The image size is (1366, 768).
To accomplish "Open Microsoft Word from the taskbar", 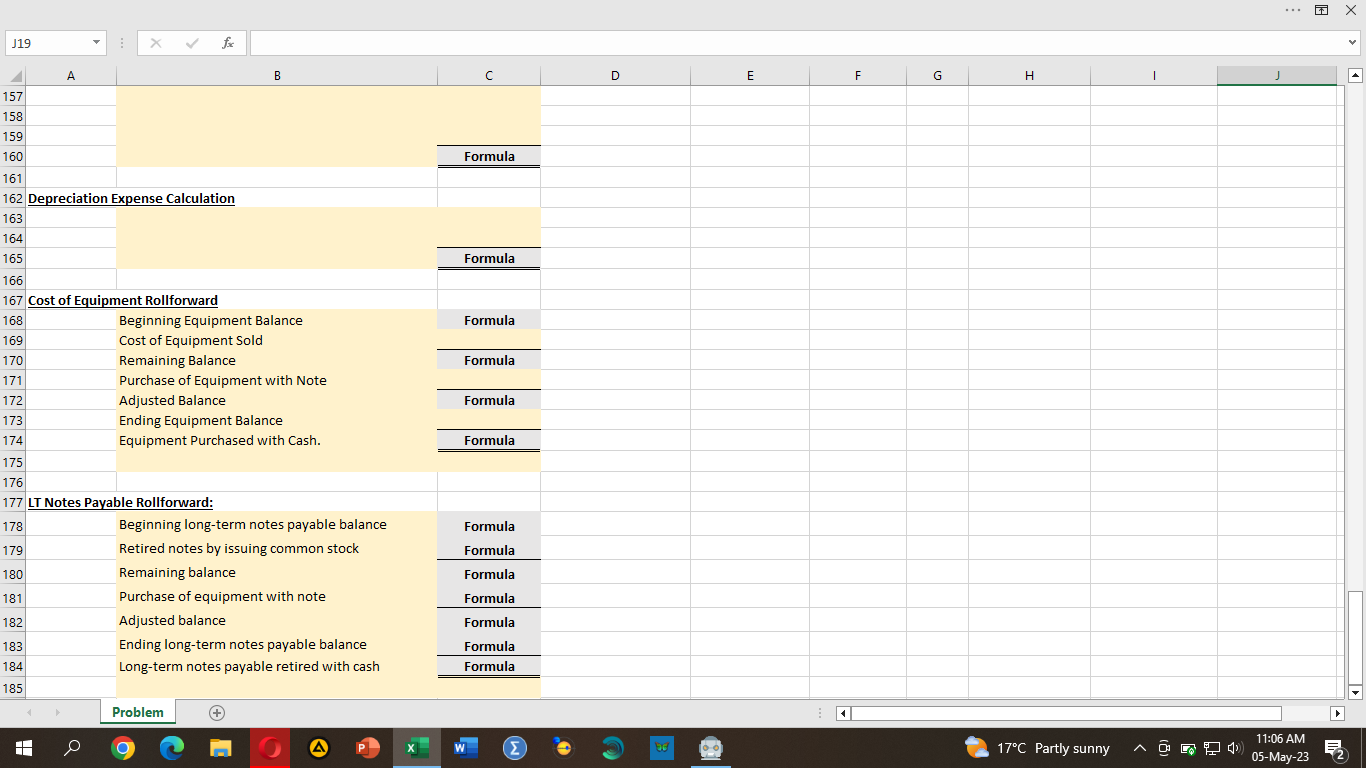I will point(465,748).
